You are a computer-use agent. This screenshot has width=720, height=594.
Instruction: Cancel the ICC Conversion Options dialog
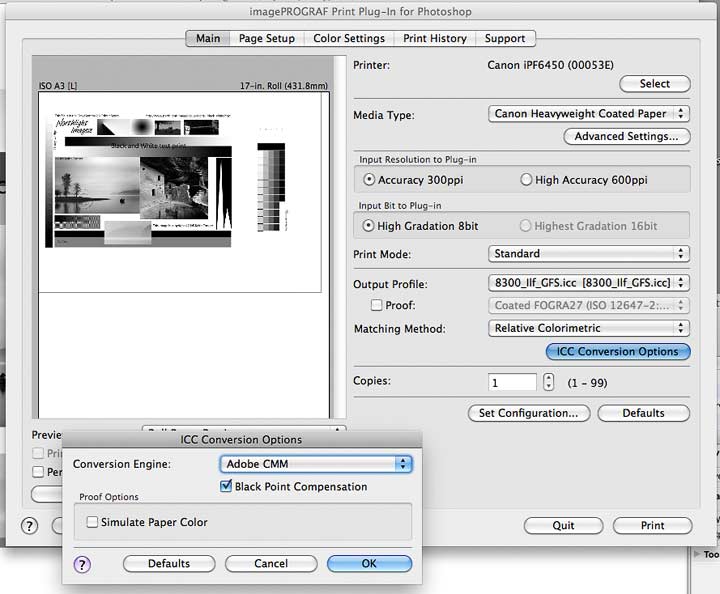[x=271, y=564]
